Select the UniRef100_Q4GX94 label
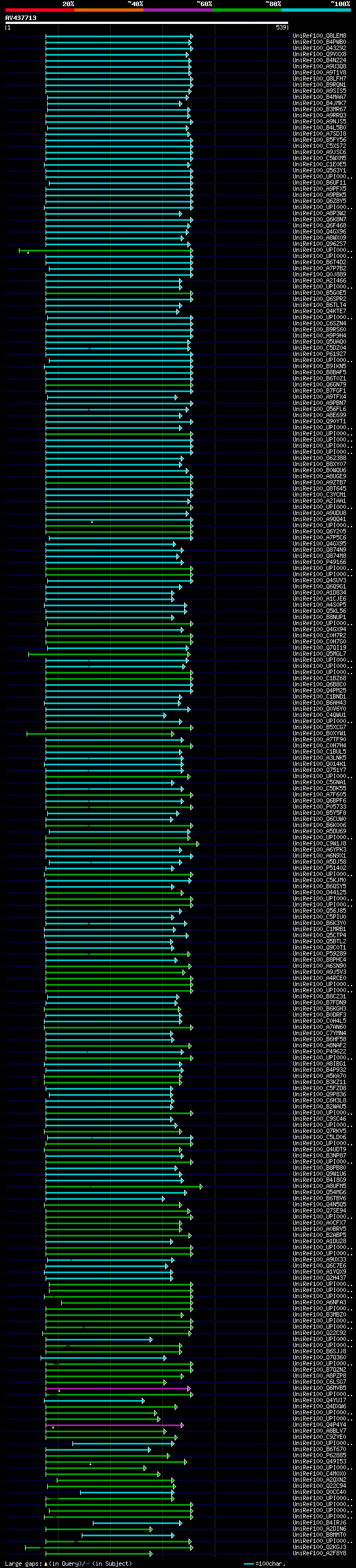The height and width of the screenshot is (1568, 356). coord(319,630)
